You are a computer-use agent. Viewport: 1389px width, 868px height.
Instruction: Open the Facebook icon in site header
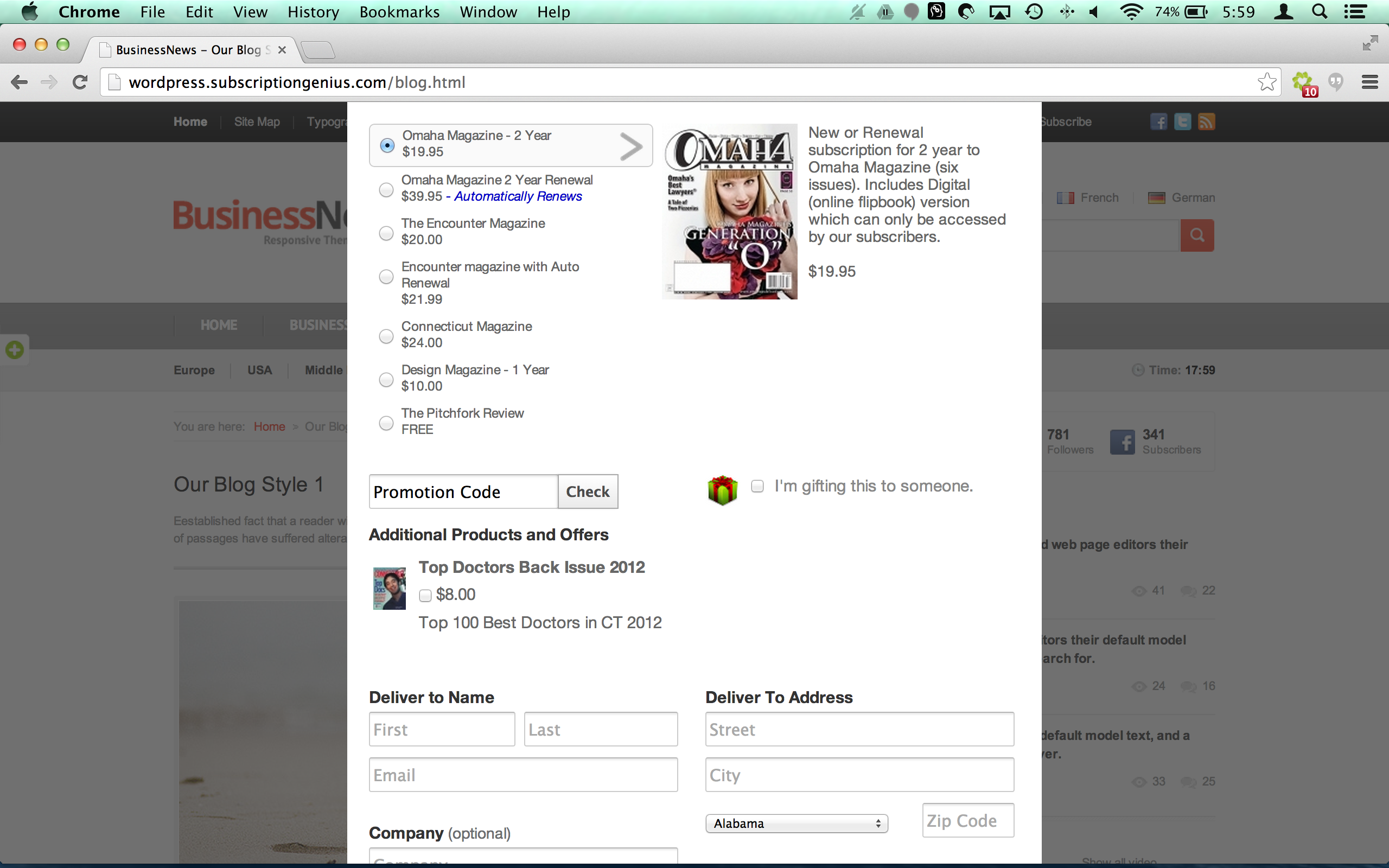(1159, 122)
